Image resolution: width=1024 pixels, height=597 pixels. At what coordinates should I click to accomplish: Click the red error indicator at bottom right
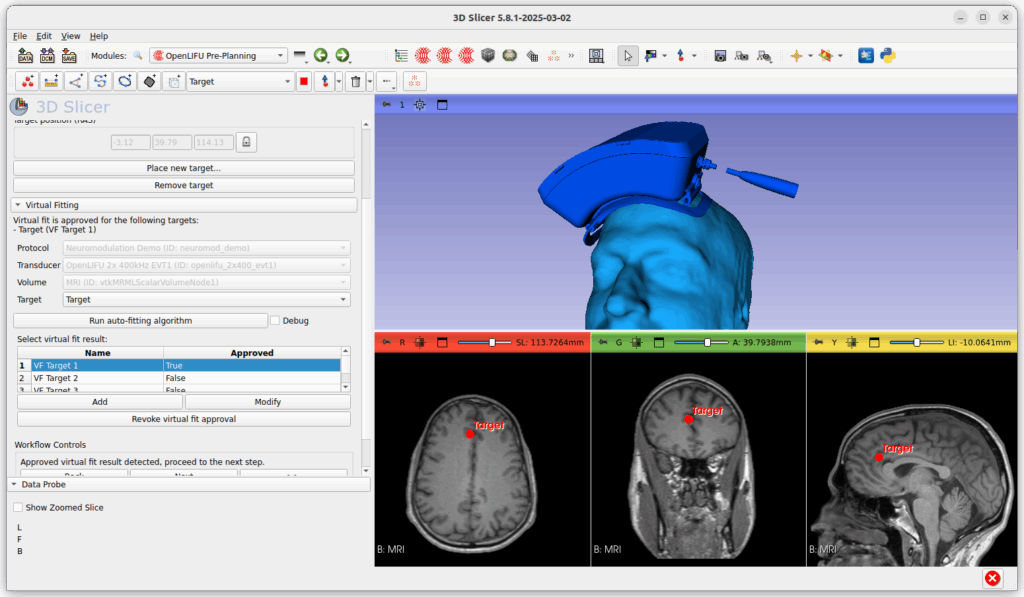(x=993, y=578)
